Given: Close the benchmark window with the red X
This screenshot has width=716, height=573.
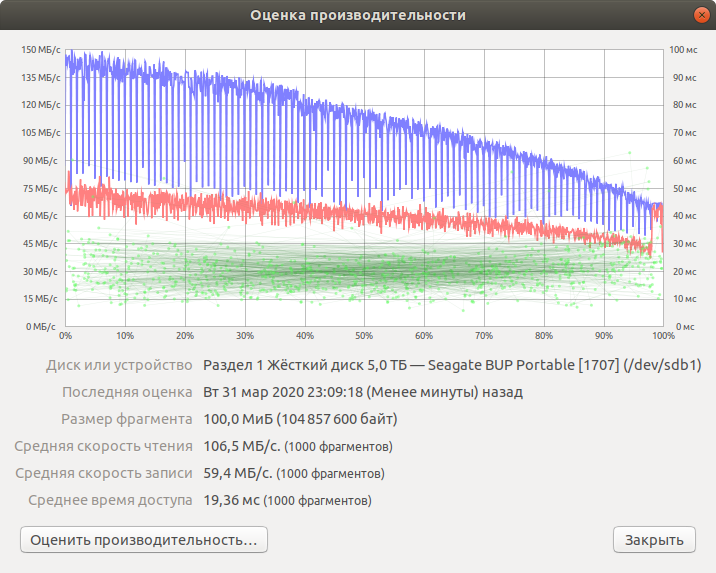Looking at the screenshot, I should [x=701, y=15].
